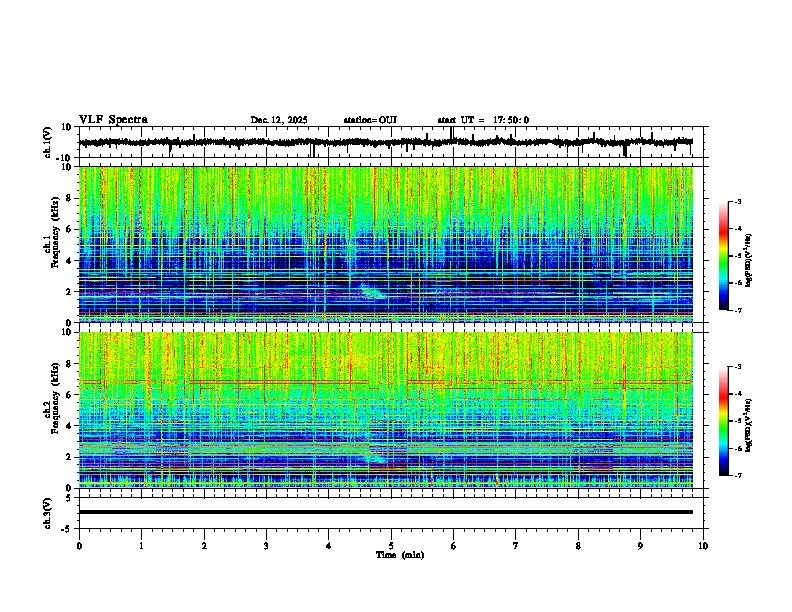Click time axis tick label "3"

coord(266,546)
